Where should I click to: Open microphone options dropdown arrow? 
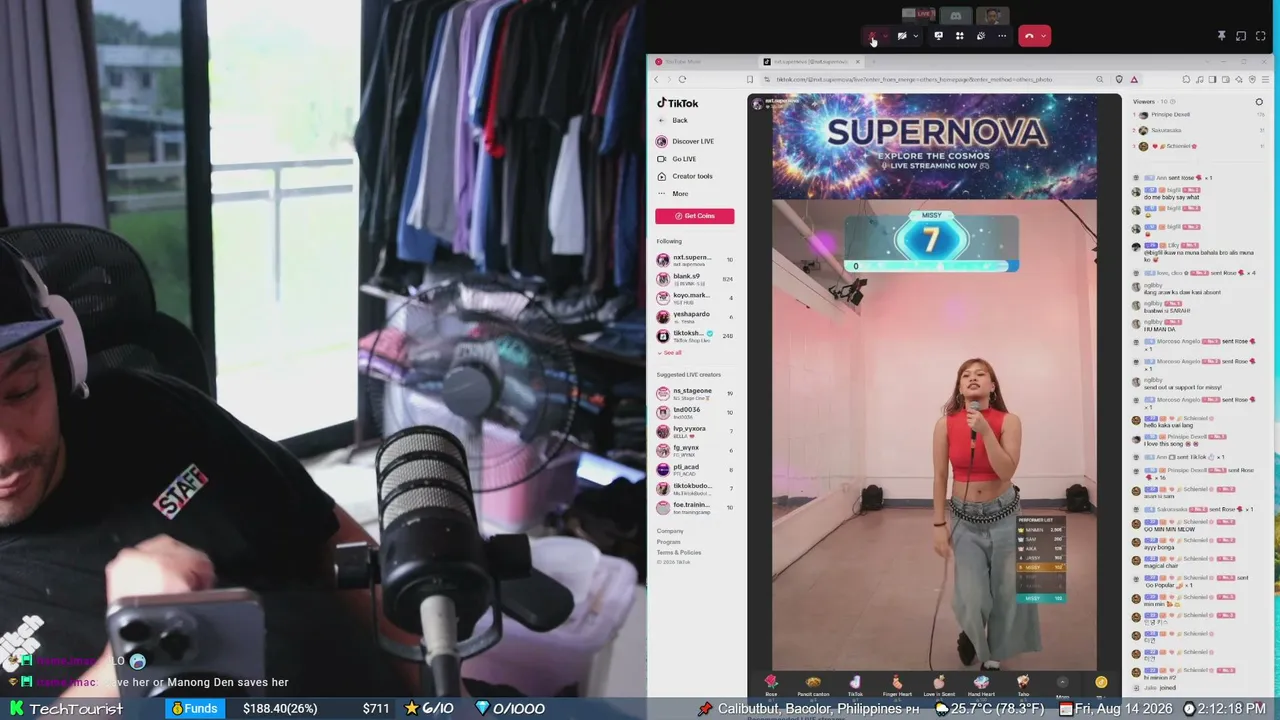[885, 36]
